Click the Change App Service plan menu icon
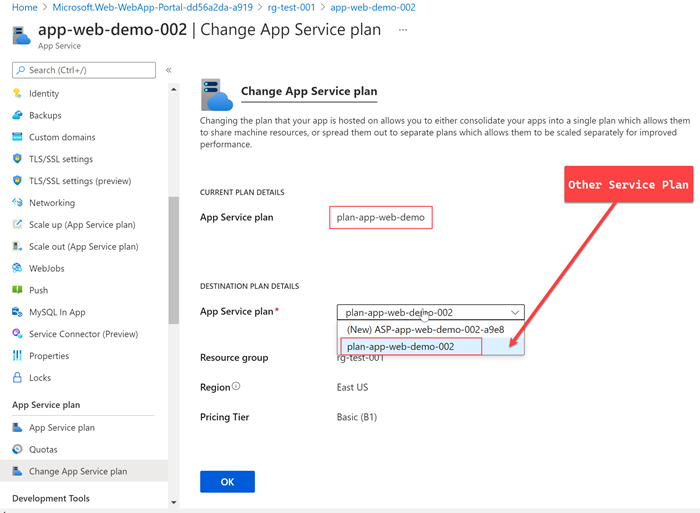This screenshot has width=700, height=513. click(x=17, y=471)
